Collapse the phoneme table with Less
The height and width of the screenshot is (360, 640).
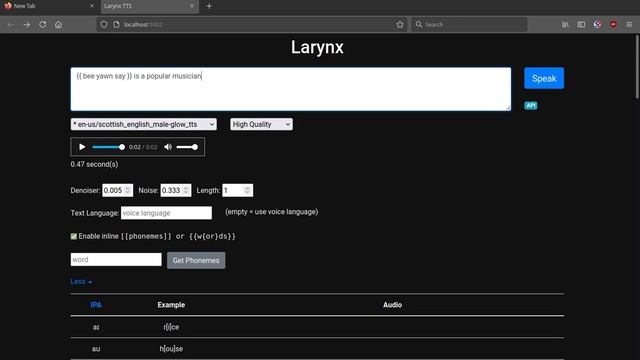tap(81, 282)
